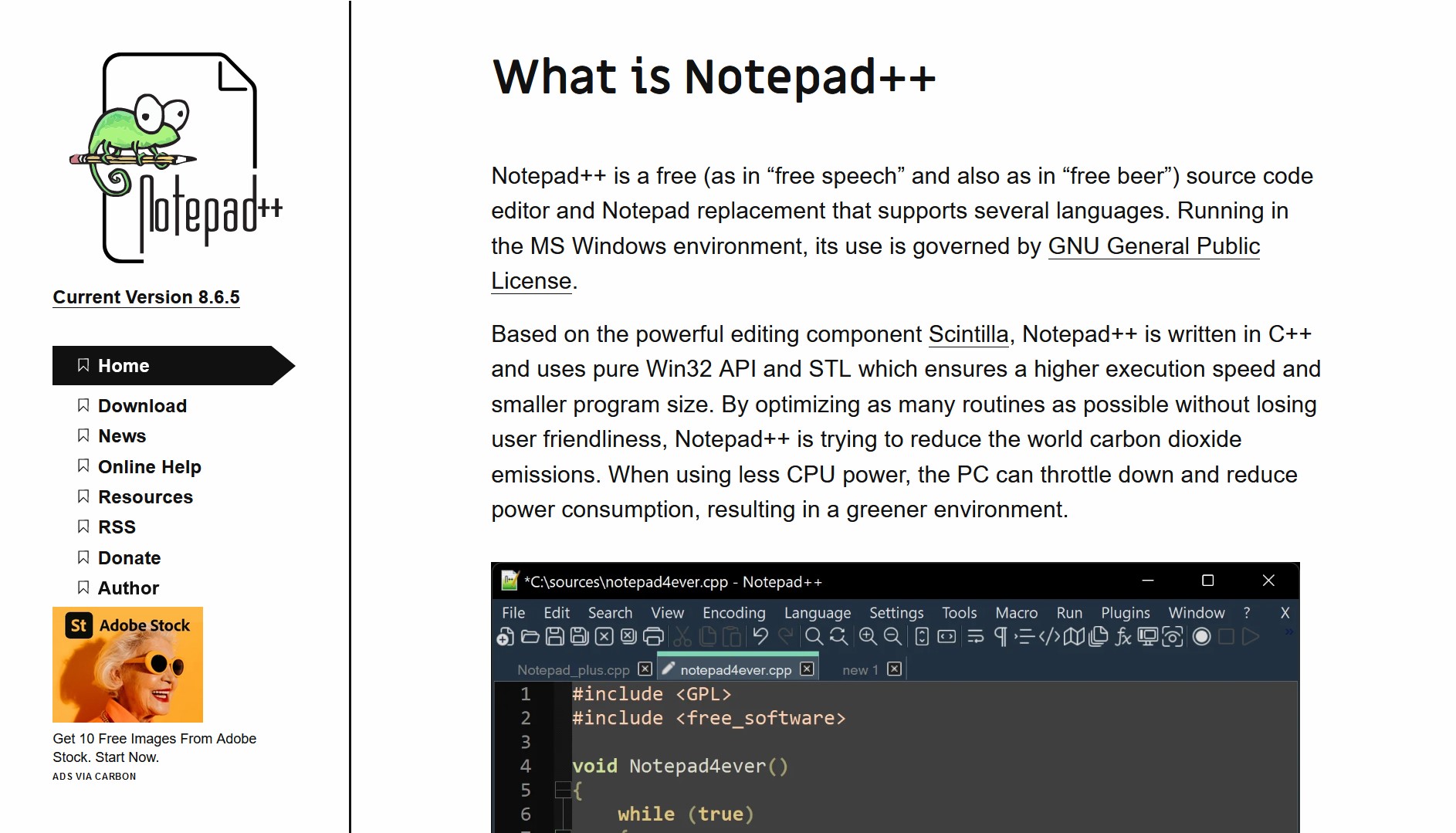This screenshot has height=833, width=1456.
Task: Click the macro Playback triangle icon
Action: (x=1251, y=637)
